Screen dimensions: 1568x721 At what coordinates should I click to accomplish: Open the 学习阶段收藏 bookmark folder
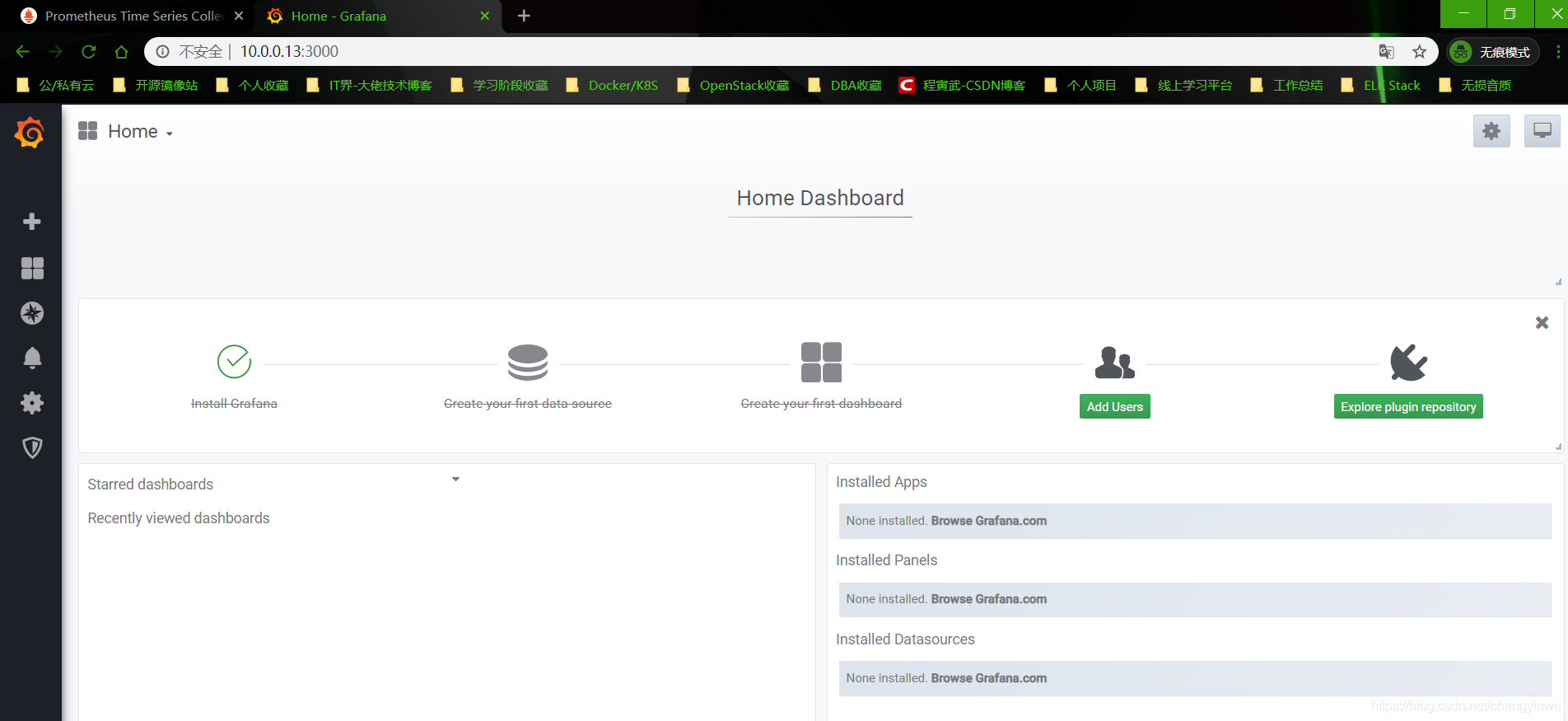click(x=499, y=85)
